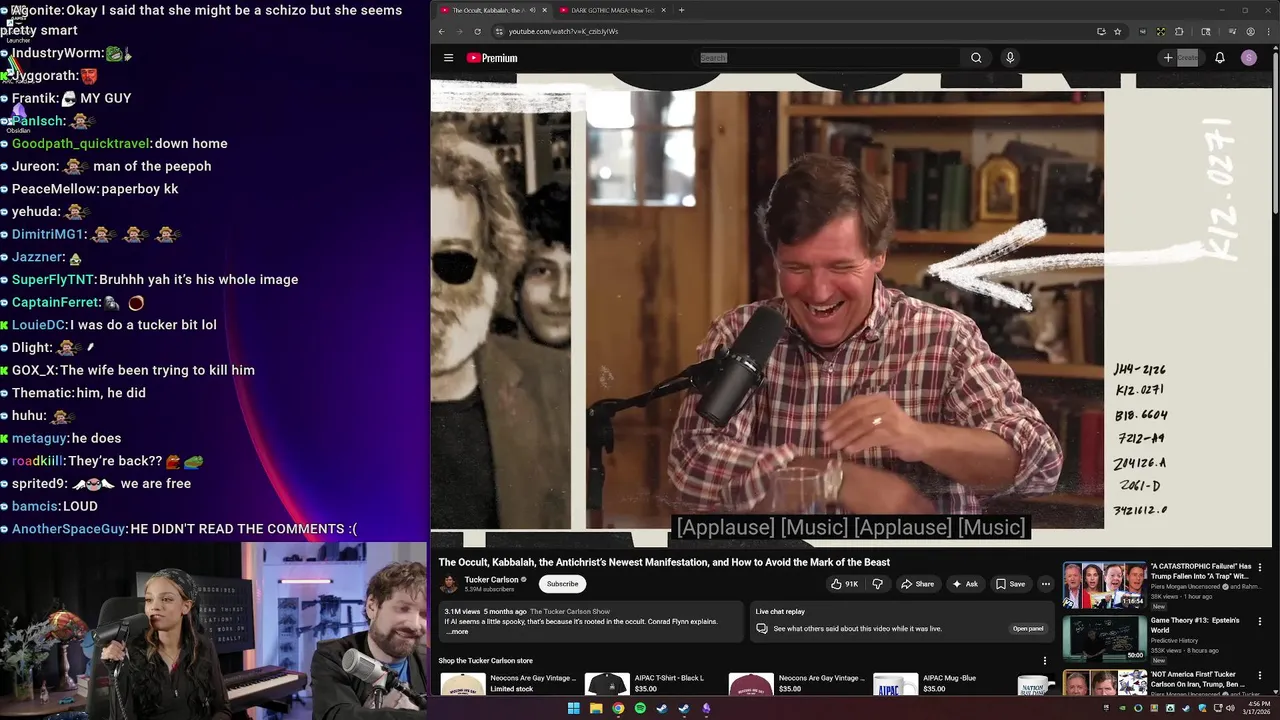This screenshot has width=1280, height=720.
Task: Open YouTube notifications bell
Action: [x=1220, y=58]
